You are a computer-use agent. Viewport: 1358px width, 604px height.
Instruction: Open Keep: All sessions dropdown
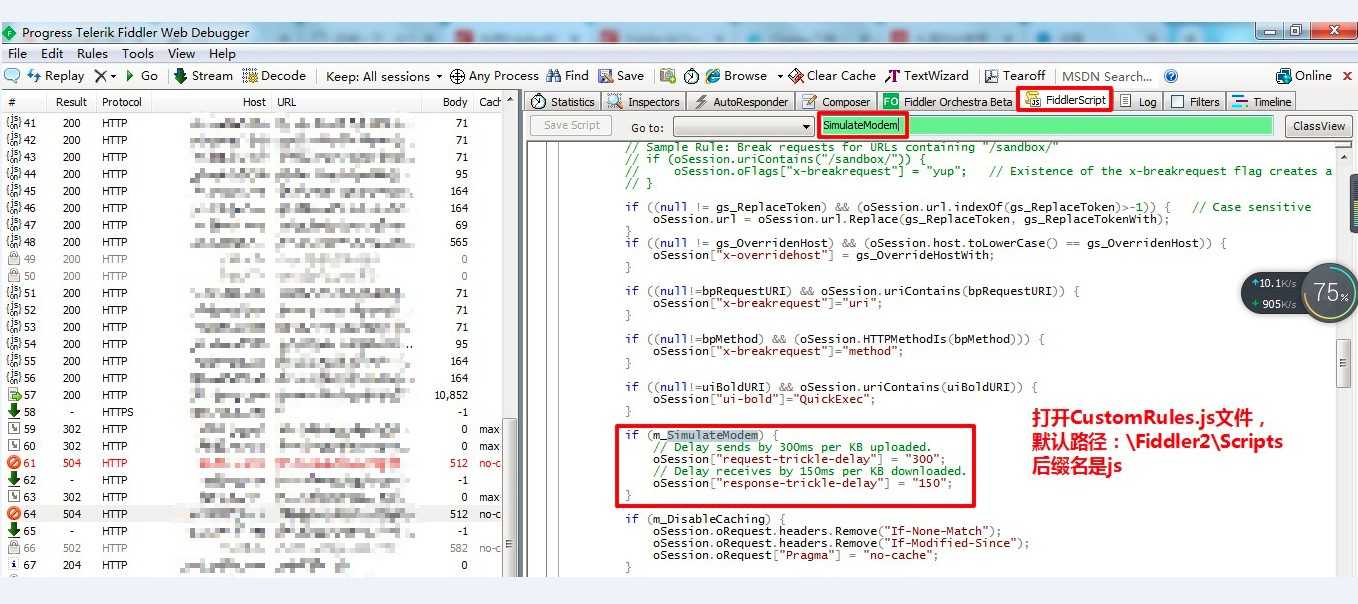point(384,76)
